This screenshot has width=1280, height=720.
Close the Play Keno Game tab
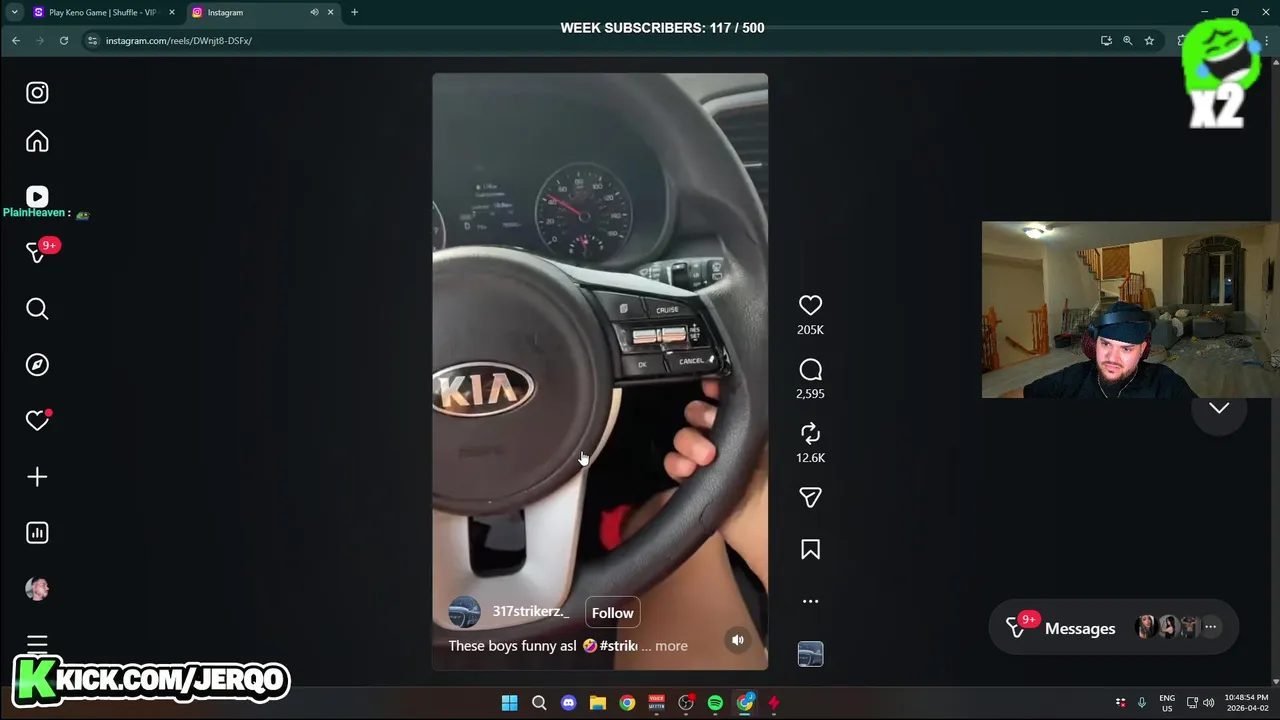[171, 12]
